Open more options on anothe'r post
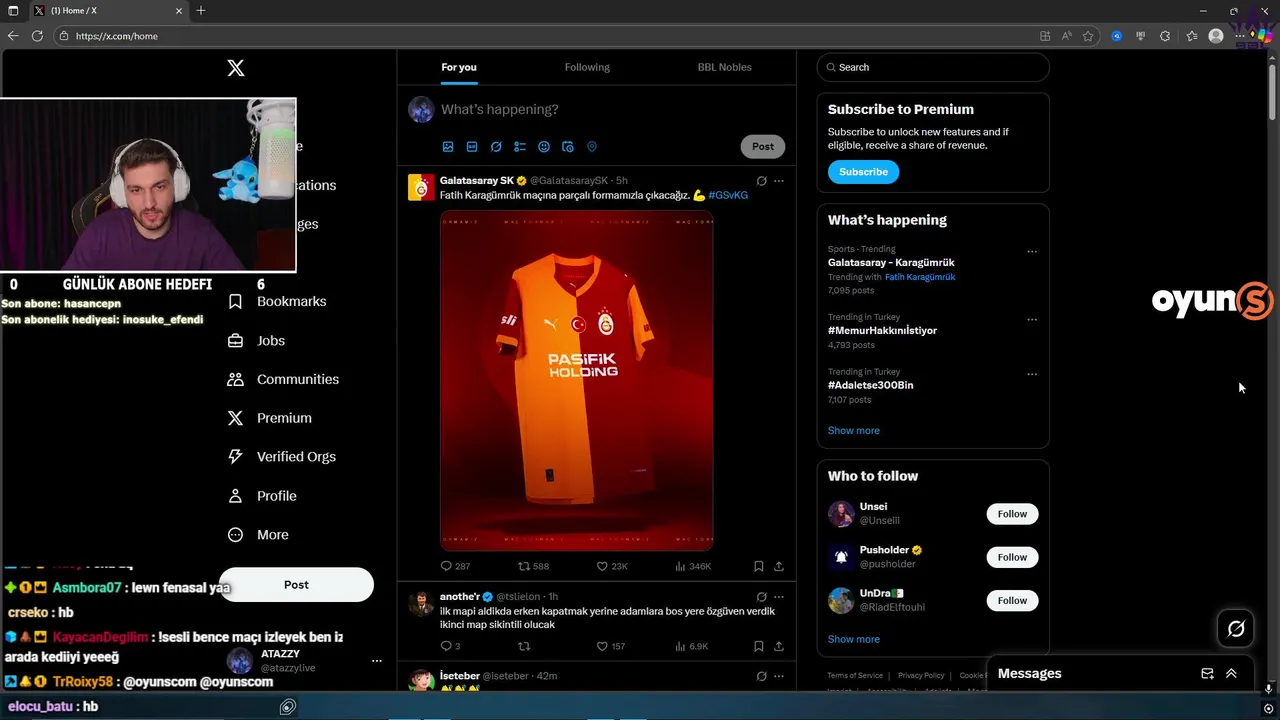Screen dimensions: 1280x720 (779, 597)
